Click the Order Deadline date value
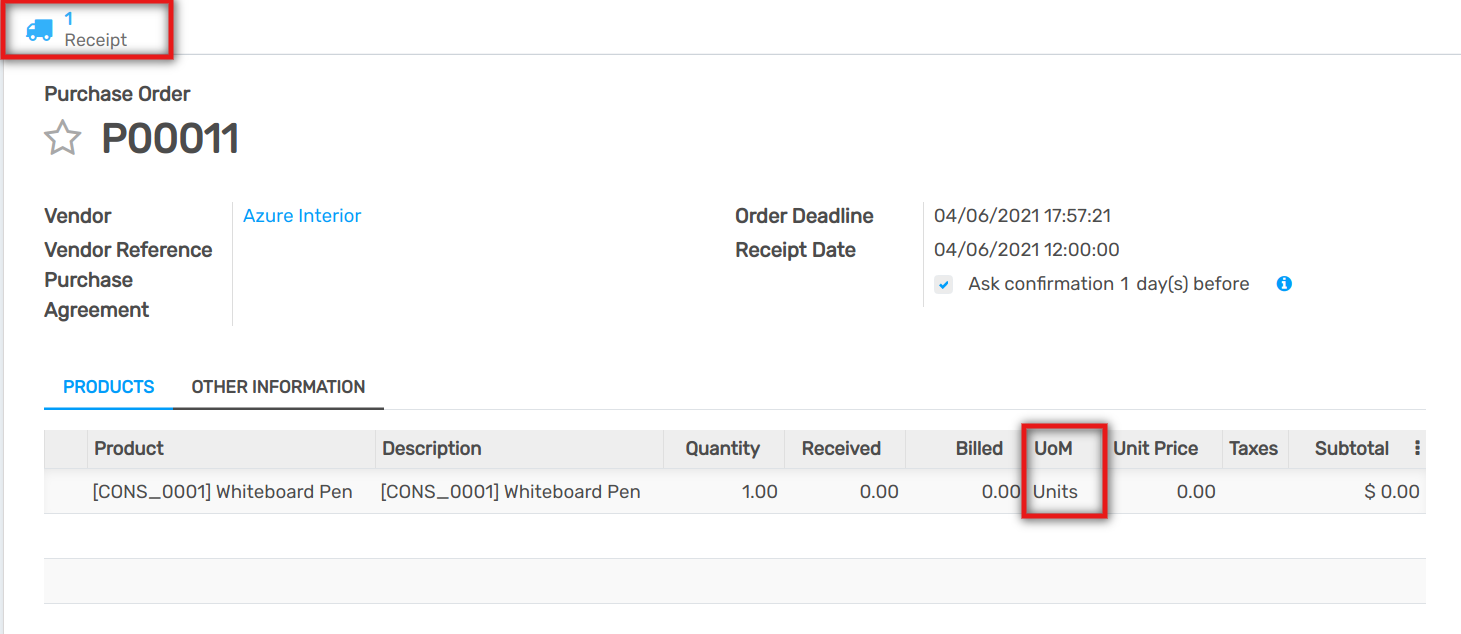The width and height of the screenshot is (1461, 634). pyautogui.click(x=1022, y=216)
